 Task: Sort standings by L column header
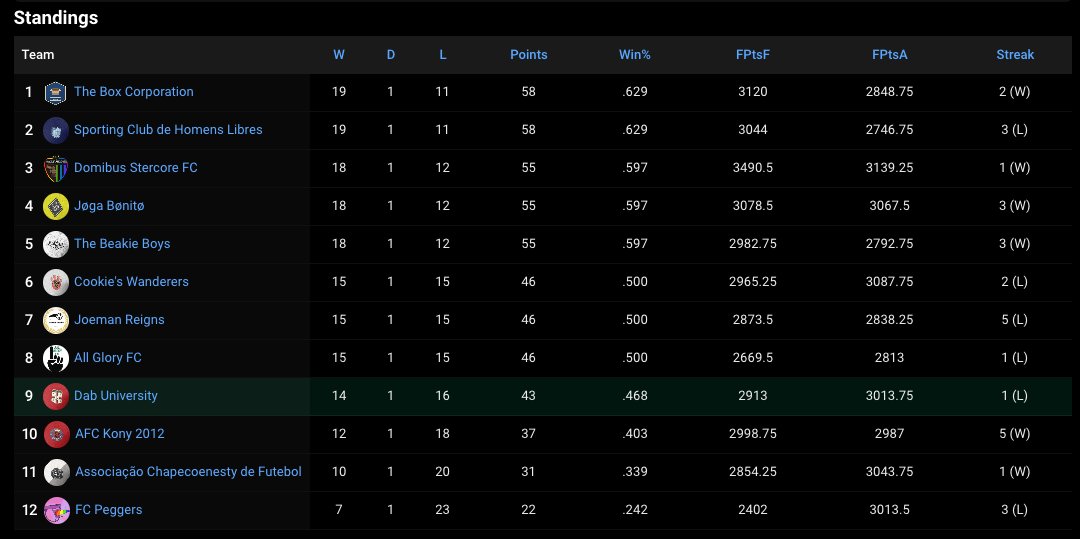(443, 54)
